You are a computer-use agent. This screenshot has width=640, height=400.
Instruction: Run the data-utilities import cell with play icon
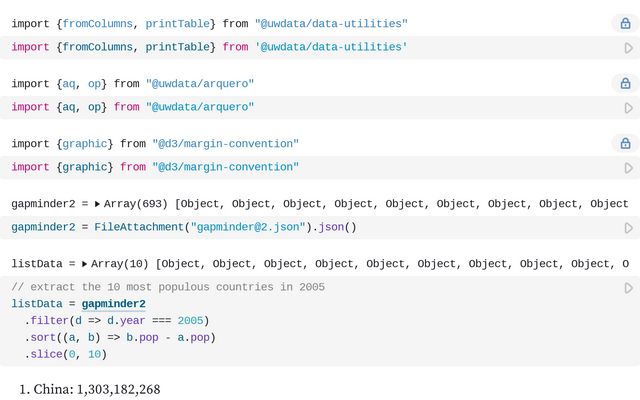pyautogui.click(x=629, y=48)
